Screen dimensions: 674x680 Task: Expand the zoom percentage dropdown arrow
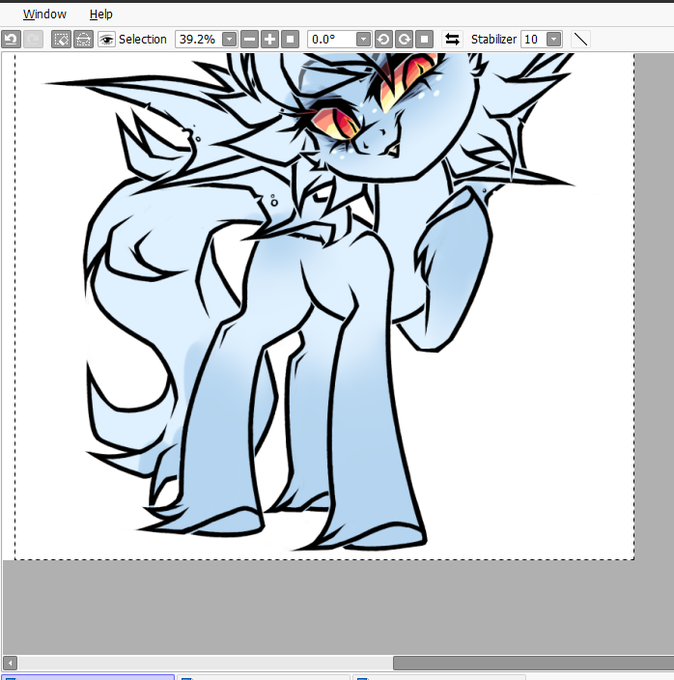click(x=229, y=39)
